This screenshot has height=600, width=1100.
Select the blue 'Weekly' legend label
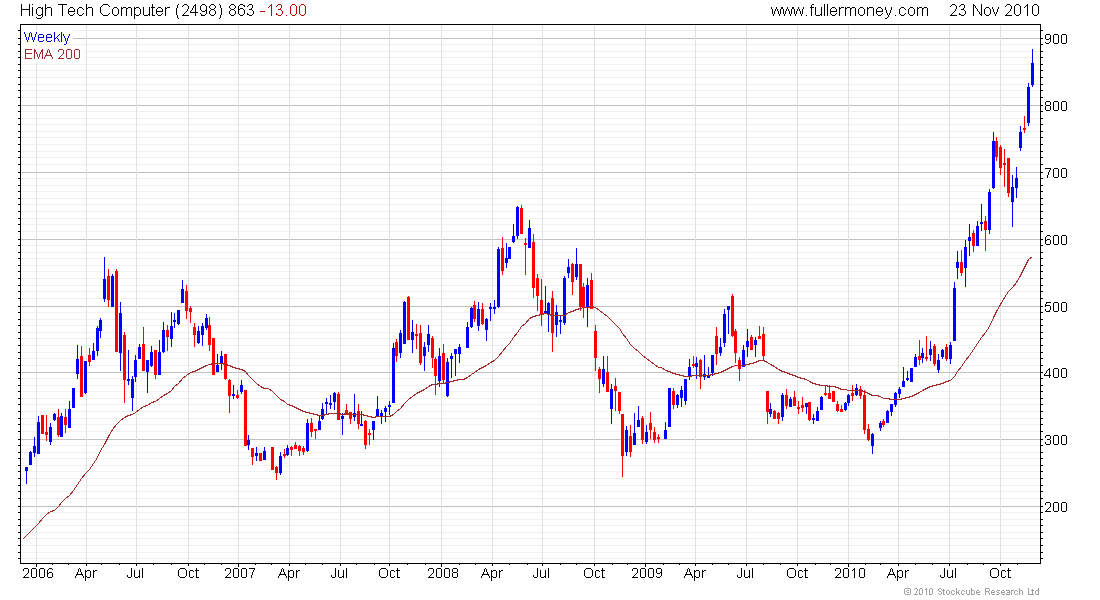point(47,37)
